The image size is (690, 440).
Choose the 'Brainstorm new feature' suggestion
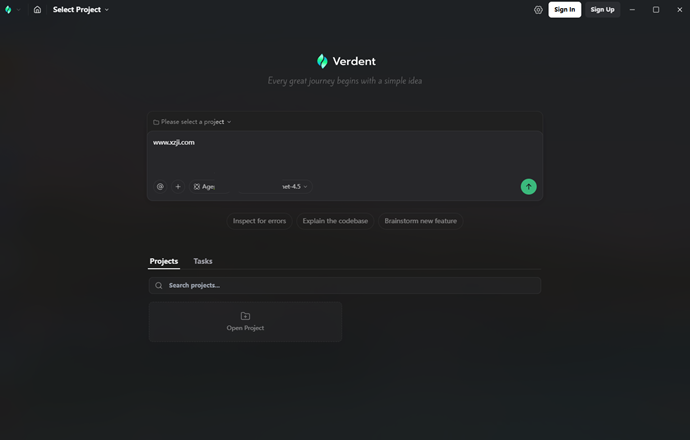pos(420,221)
